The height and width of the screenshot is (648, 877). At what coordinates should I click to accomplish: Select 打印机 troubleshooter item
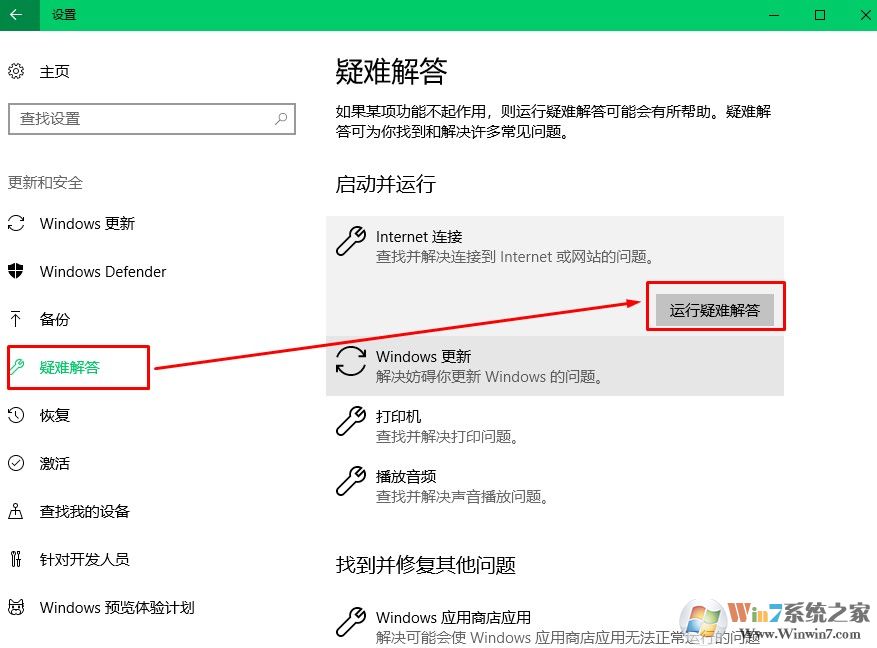(x=555, y=426)
